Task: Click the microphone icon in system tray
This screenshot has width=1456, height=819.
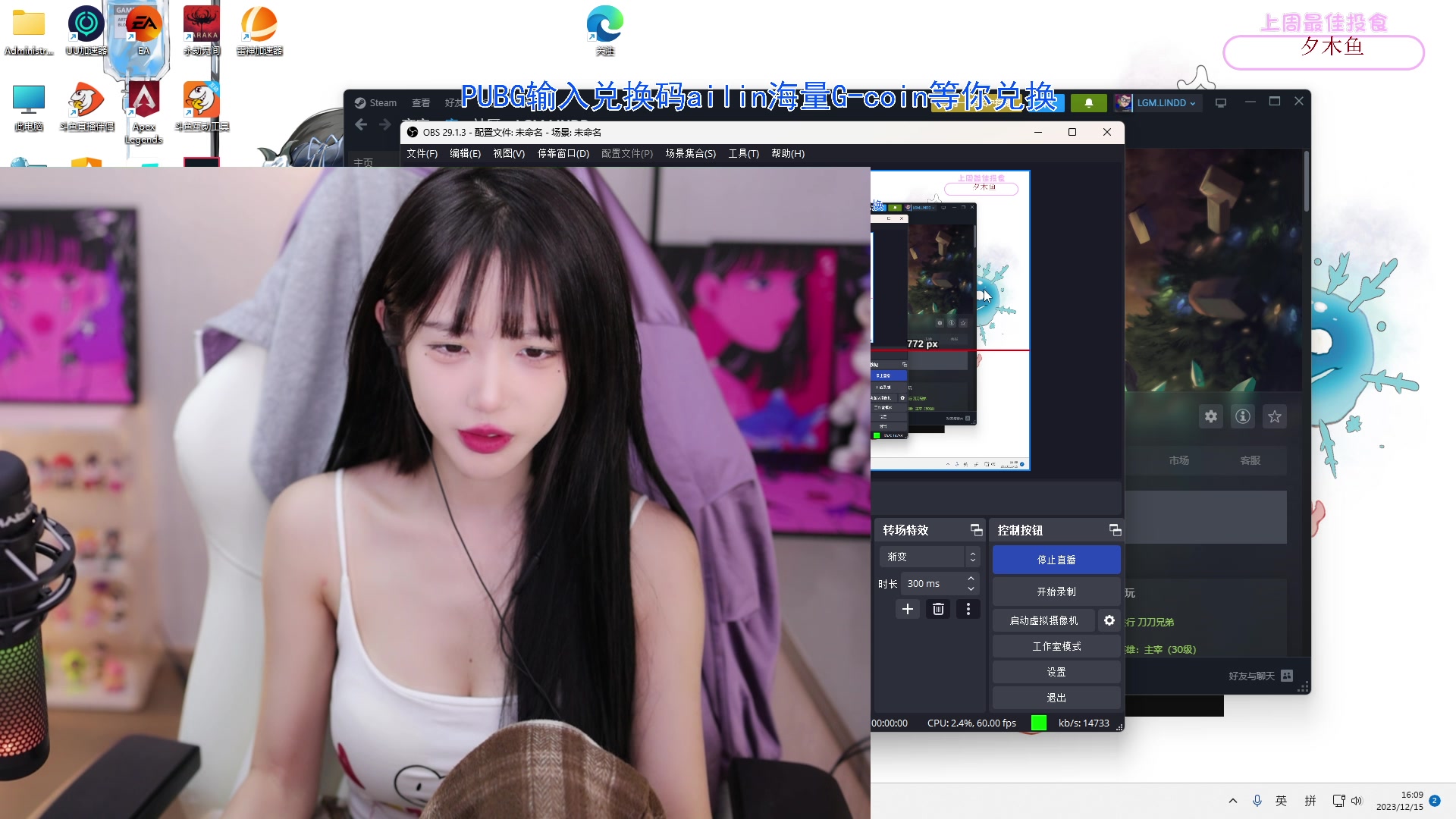Action: pyautogui.click(x=1257, y=801)
